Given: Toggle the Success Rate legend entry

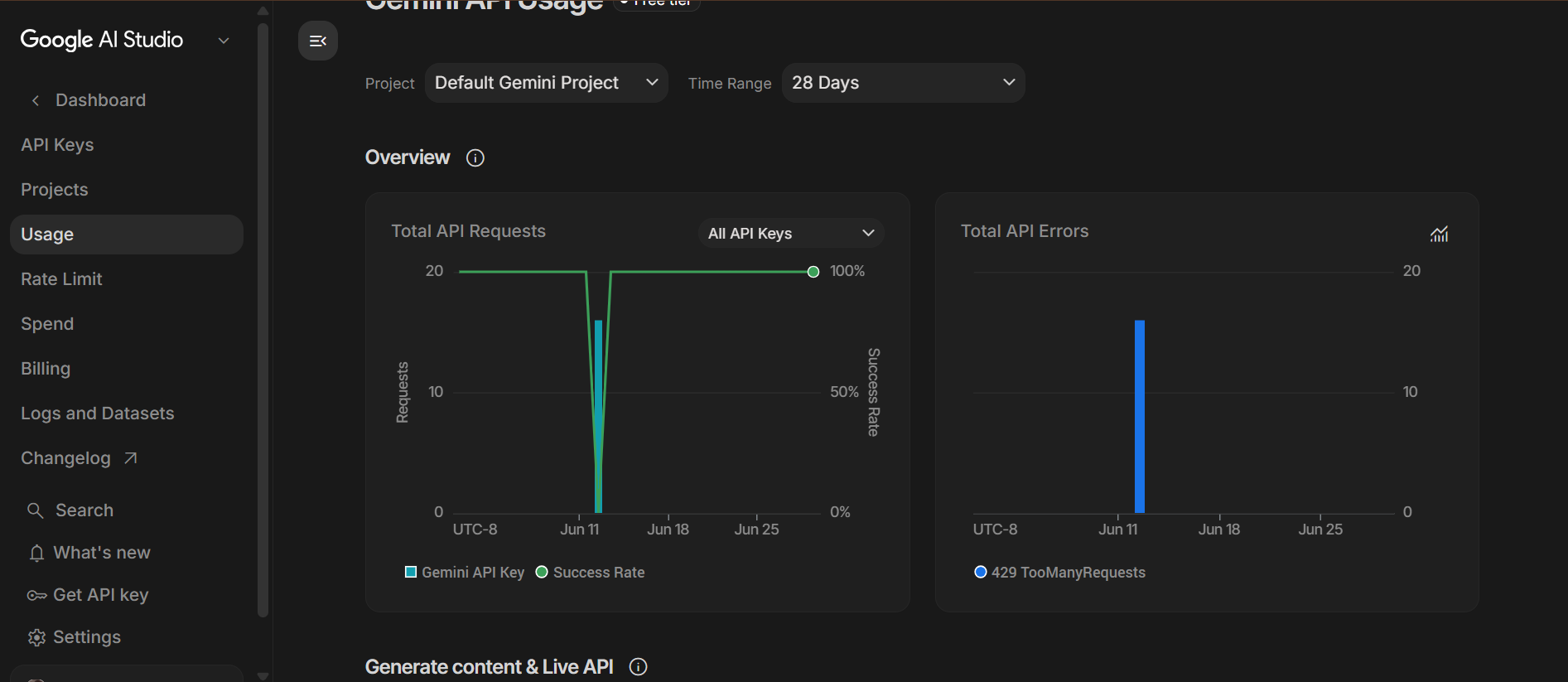Looking at the screenshot, I should tap(591, 573).
